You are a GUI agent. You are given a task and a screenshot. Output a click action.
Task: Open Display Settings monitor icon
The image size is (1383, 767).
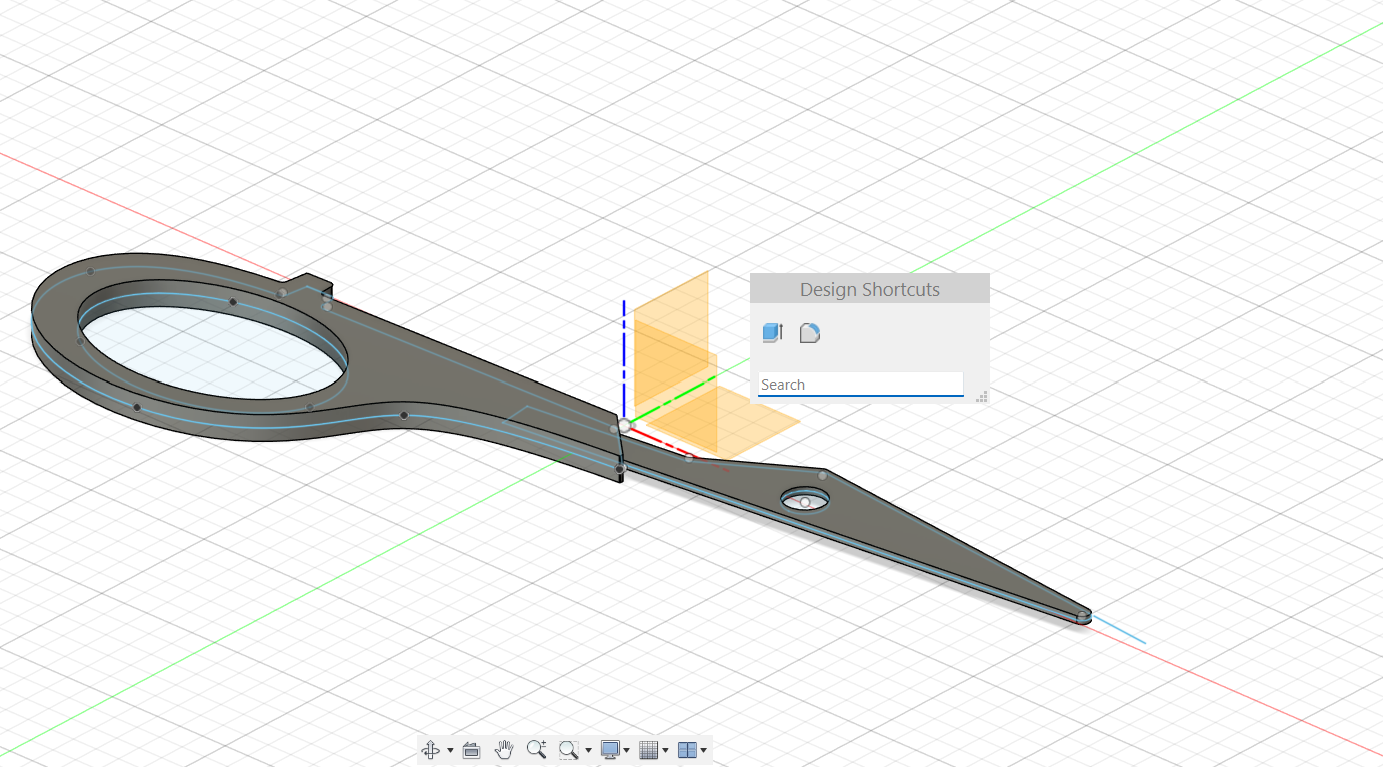610,749
